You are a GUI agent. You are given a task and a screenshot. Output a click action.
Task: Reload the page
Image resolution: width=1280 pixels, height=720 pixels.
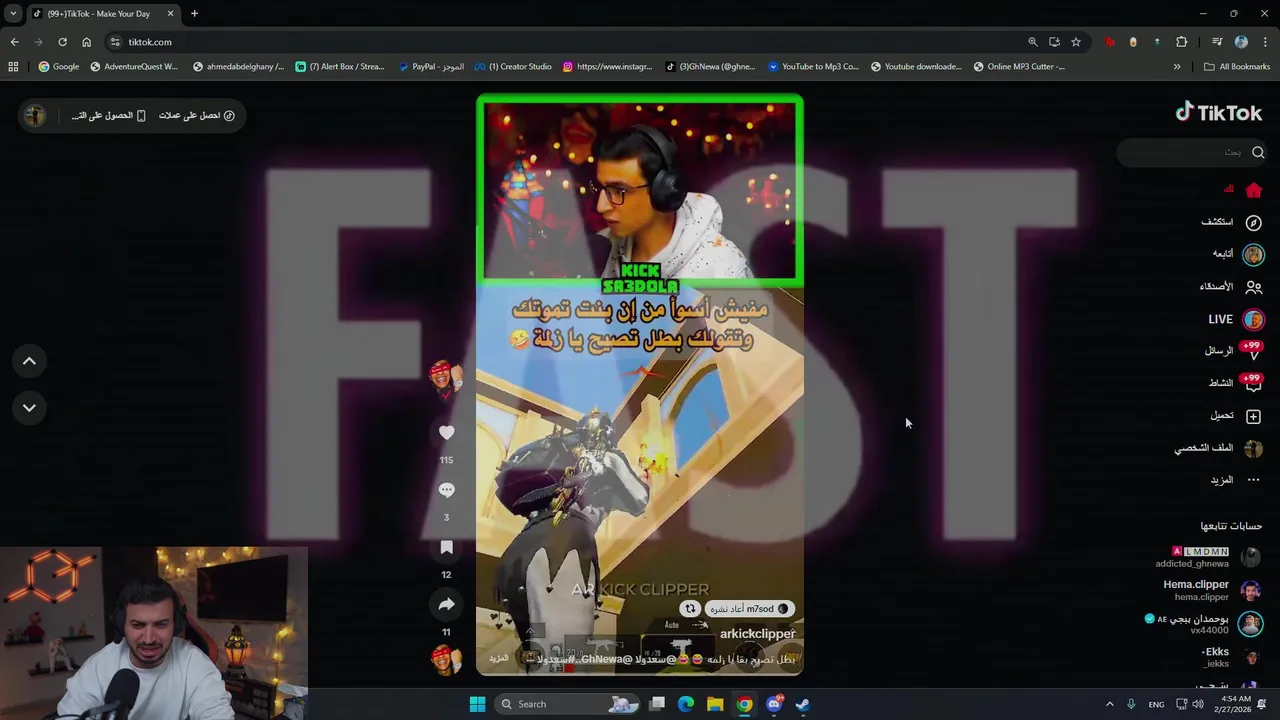[62, 42]
